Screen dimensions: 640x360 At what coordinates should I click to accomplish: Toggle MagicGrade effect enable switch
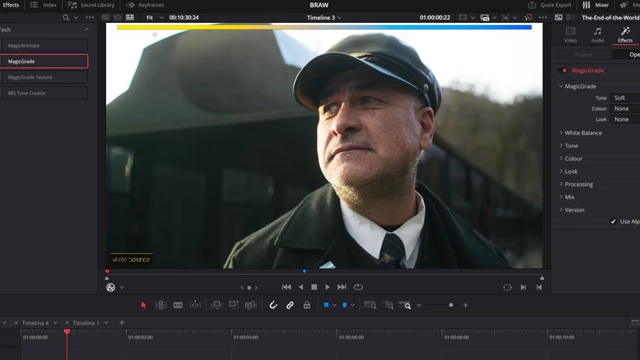coord(563,70)
